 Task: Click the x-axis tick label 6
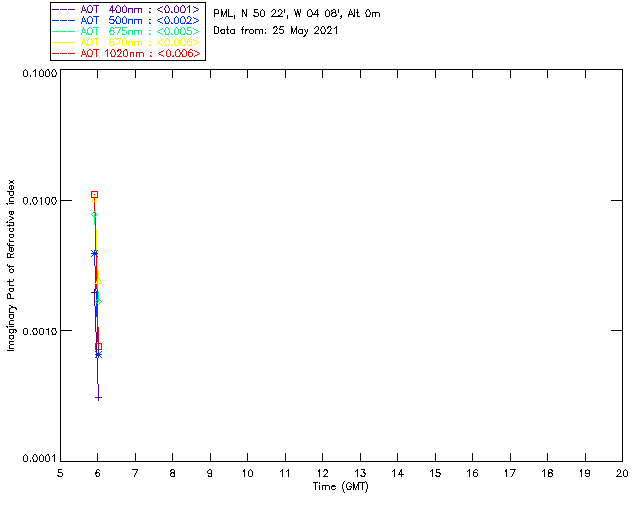point(98,474)
